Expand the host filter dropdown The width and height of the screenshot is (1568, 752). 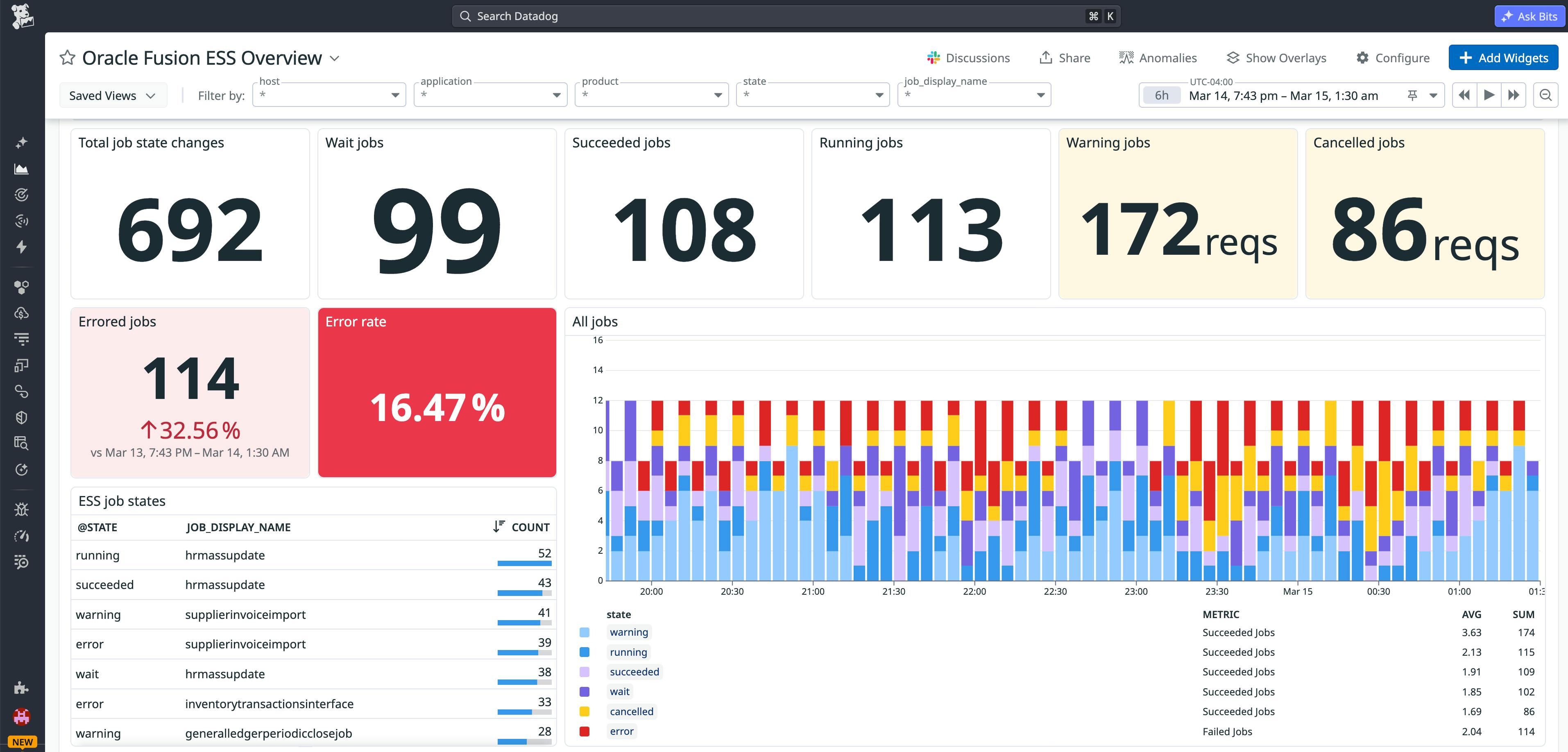[394, 95]
